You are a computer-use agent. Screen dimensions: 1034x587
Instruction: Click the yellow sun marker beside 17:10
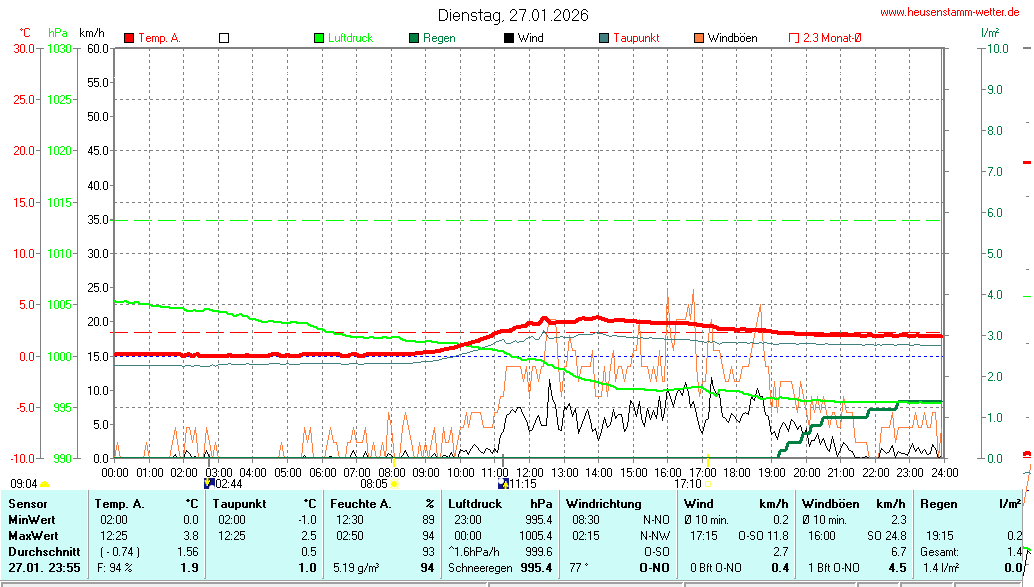tap(708, 484)
